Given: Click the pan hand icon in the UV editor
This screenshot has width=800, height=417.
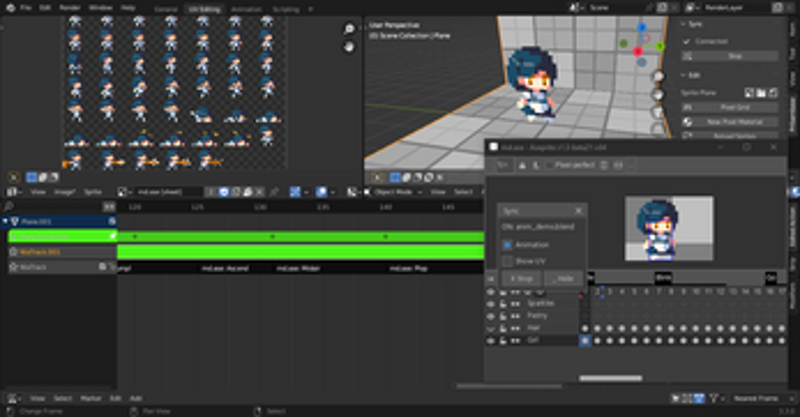Looking at the screenshot, I should point(349,47).
